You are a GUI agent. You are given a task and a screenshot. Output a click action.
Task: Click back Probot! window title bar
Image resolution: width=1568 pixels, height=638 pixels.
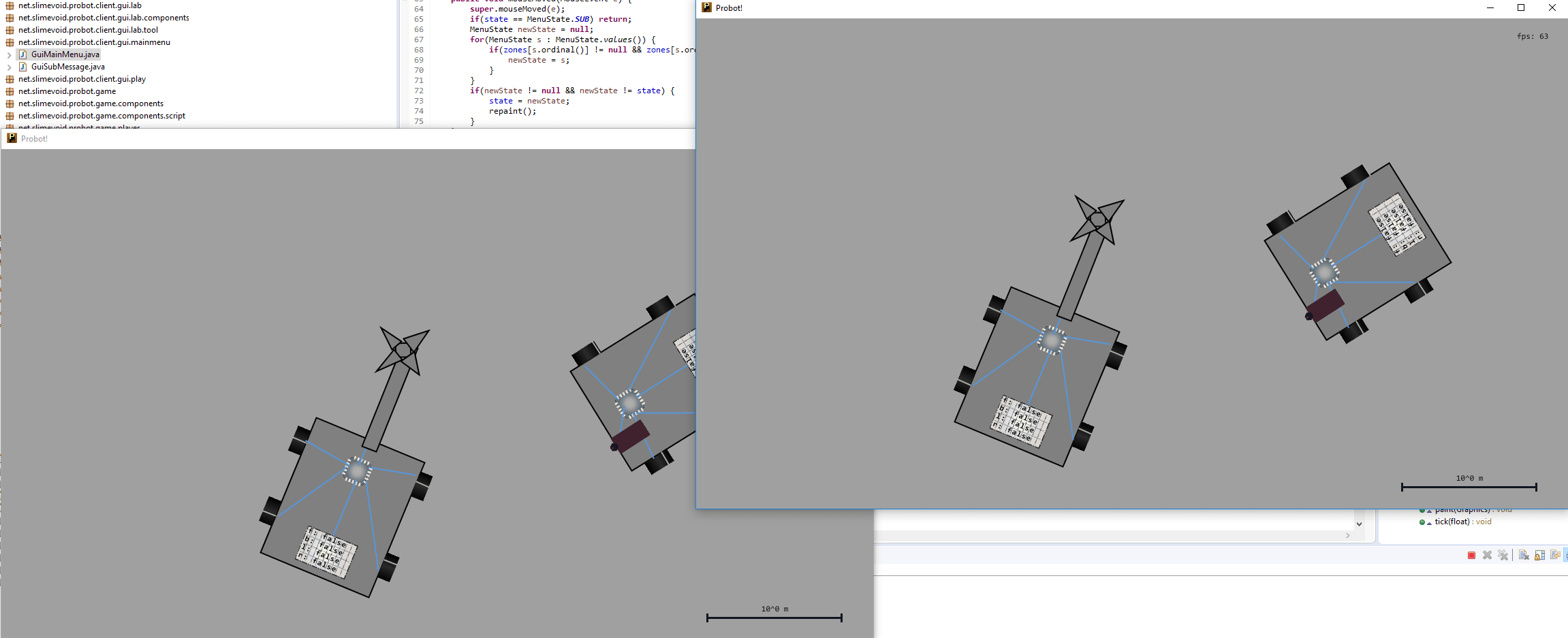pos(347,138)
